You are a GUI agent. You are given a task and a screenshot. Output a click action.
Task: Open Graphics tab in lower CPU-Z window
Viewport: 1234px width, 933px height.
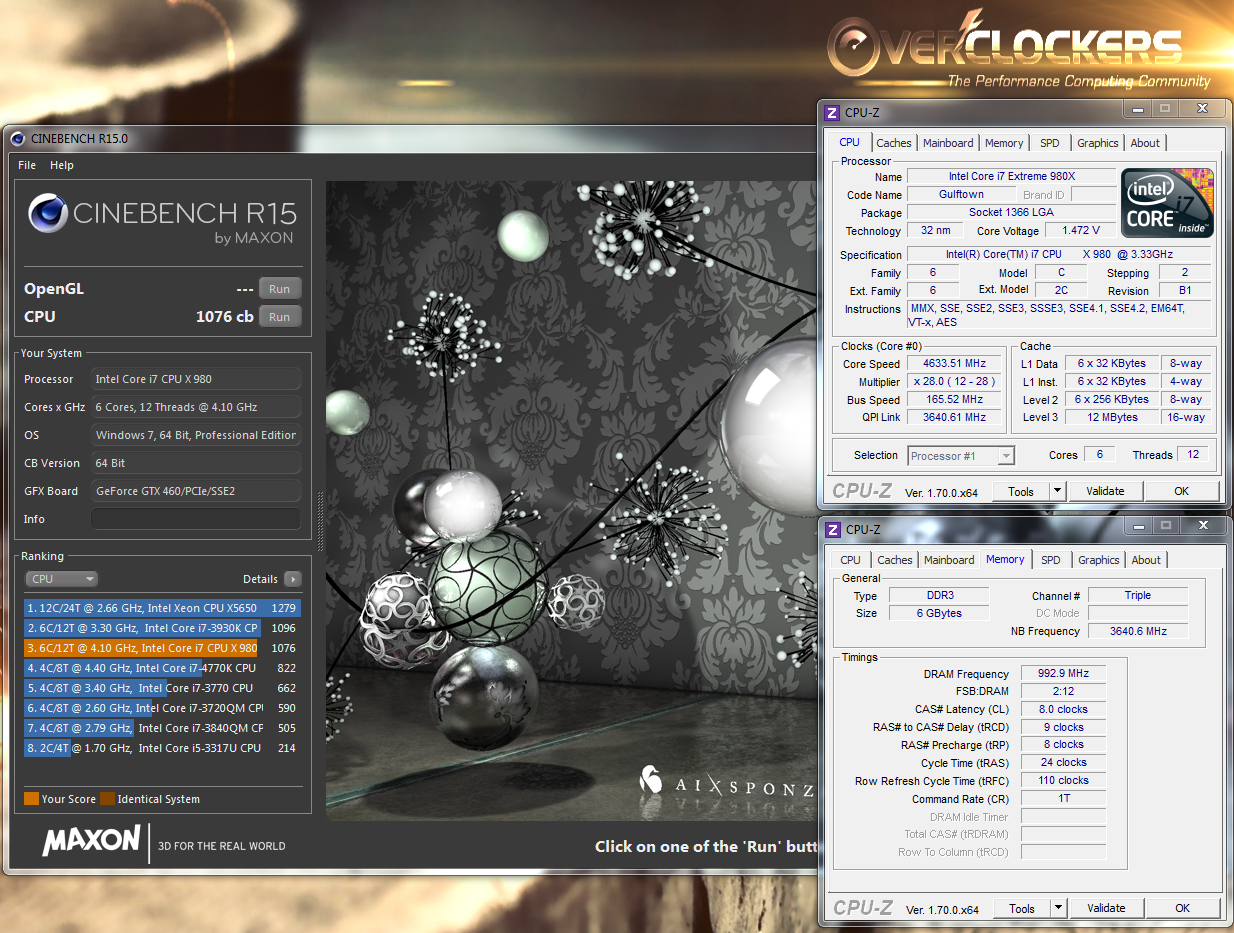pos(1099,560)
